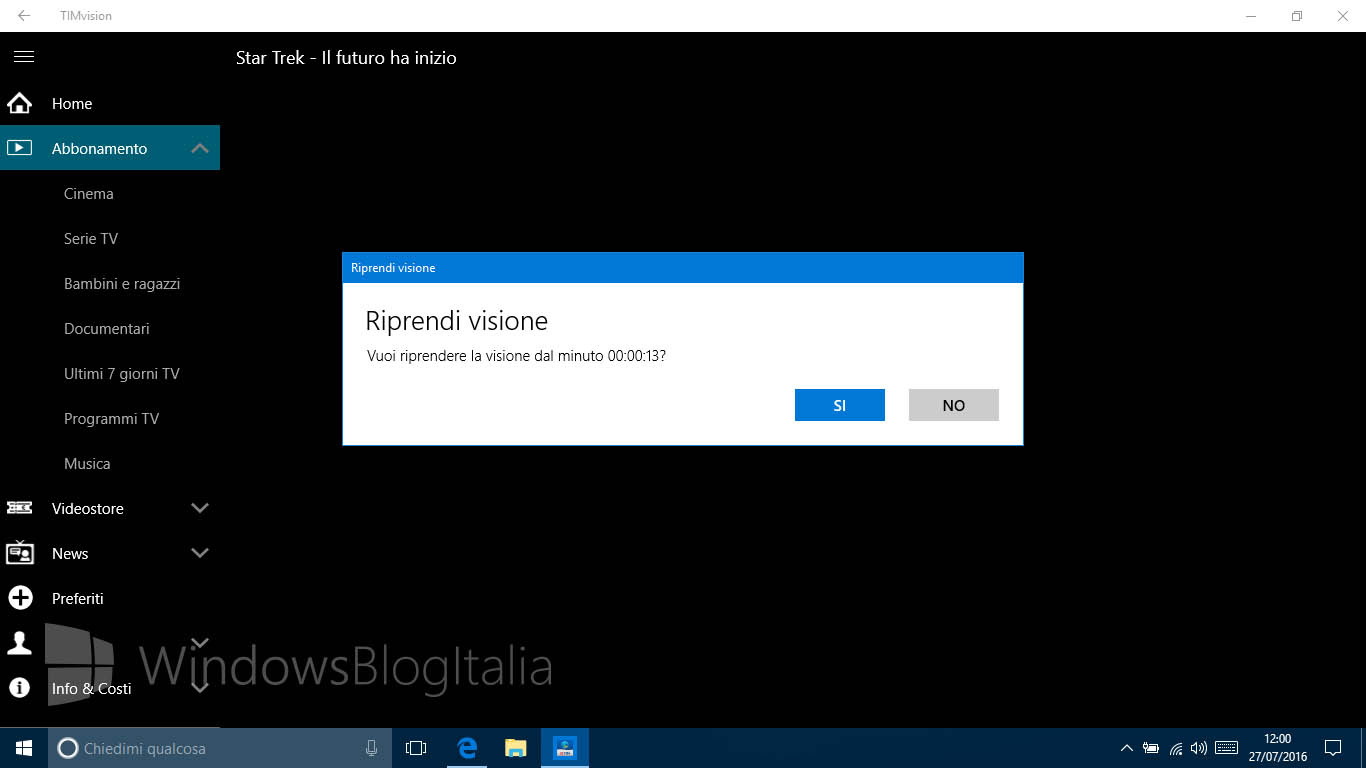Decline resume with NO button
The image size is (1366, 768).
coord(954,405)
